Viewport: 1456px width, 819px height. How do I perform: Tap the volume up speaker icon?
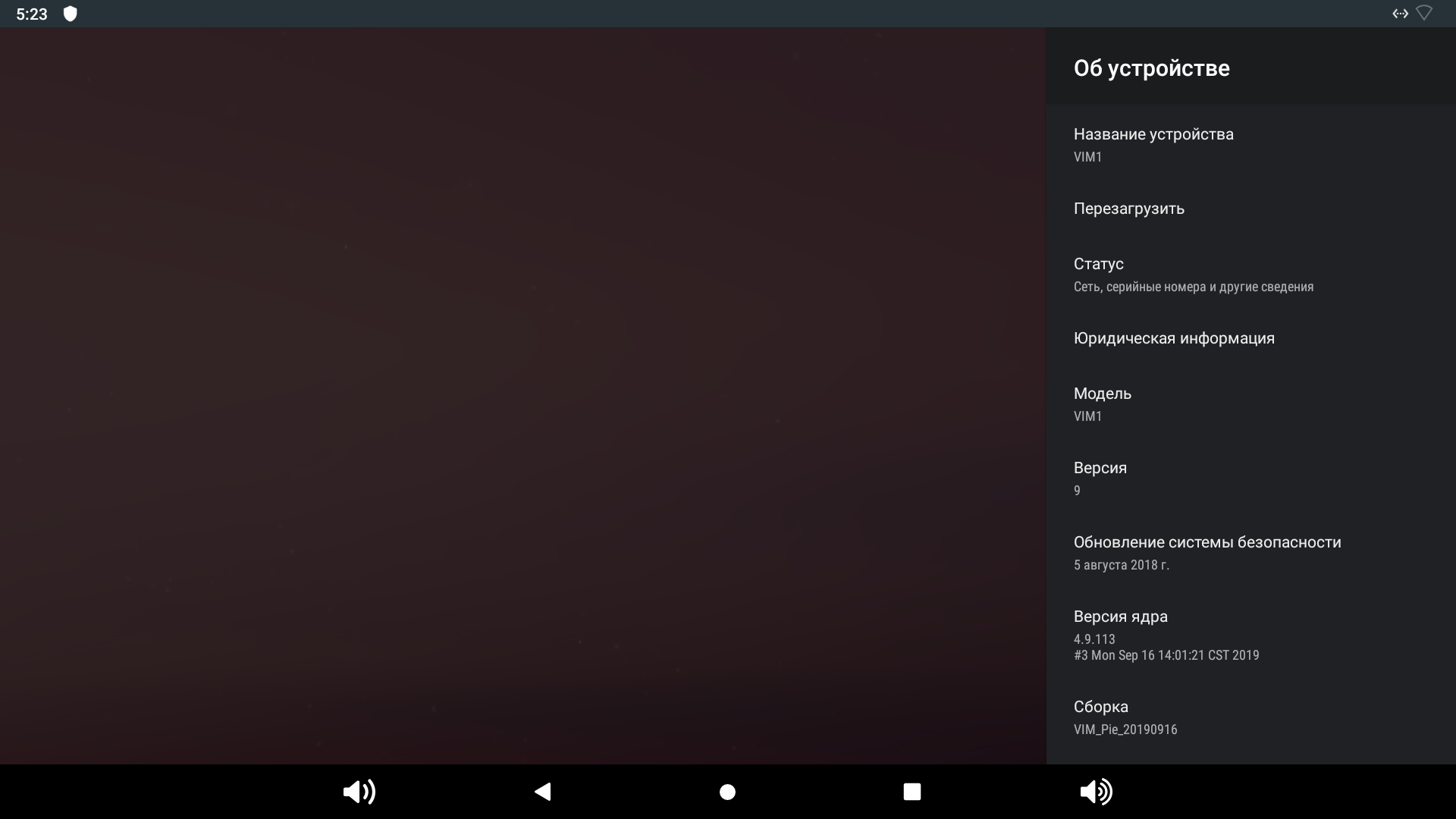tap(1096, 792)
